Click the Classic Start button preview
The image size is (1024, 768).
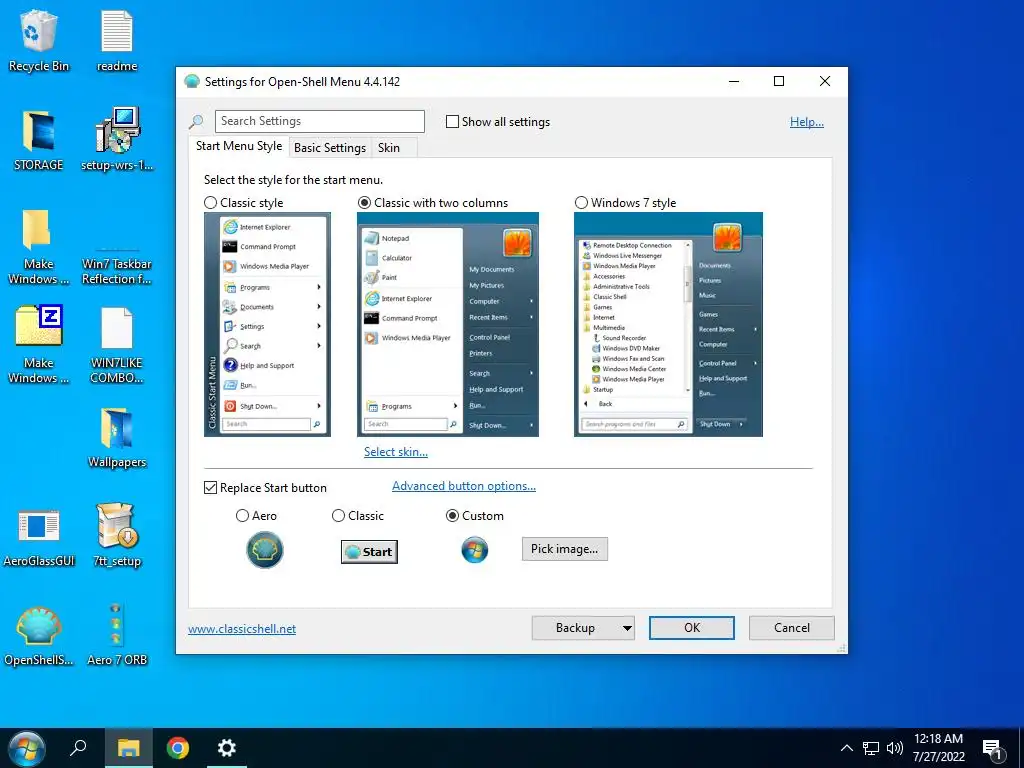pyautogui.click(x=369, y=552)
